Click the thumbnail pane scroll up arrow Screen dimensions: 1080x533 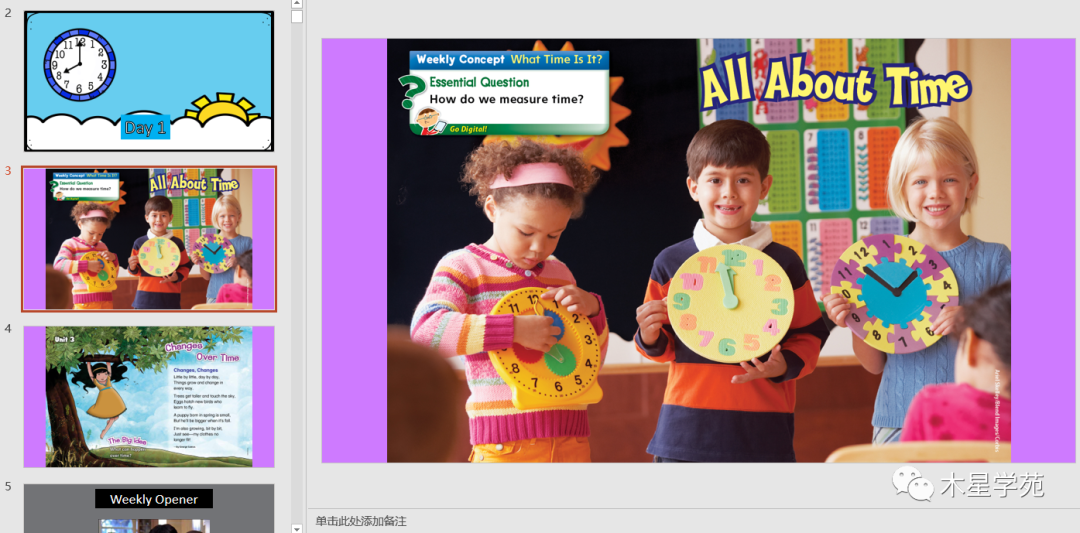click(297, 4)
